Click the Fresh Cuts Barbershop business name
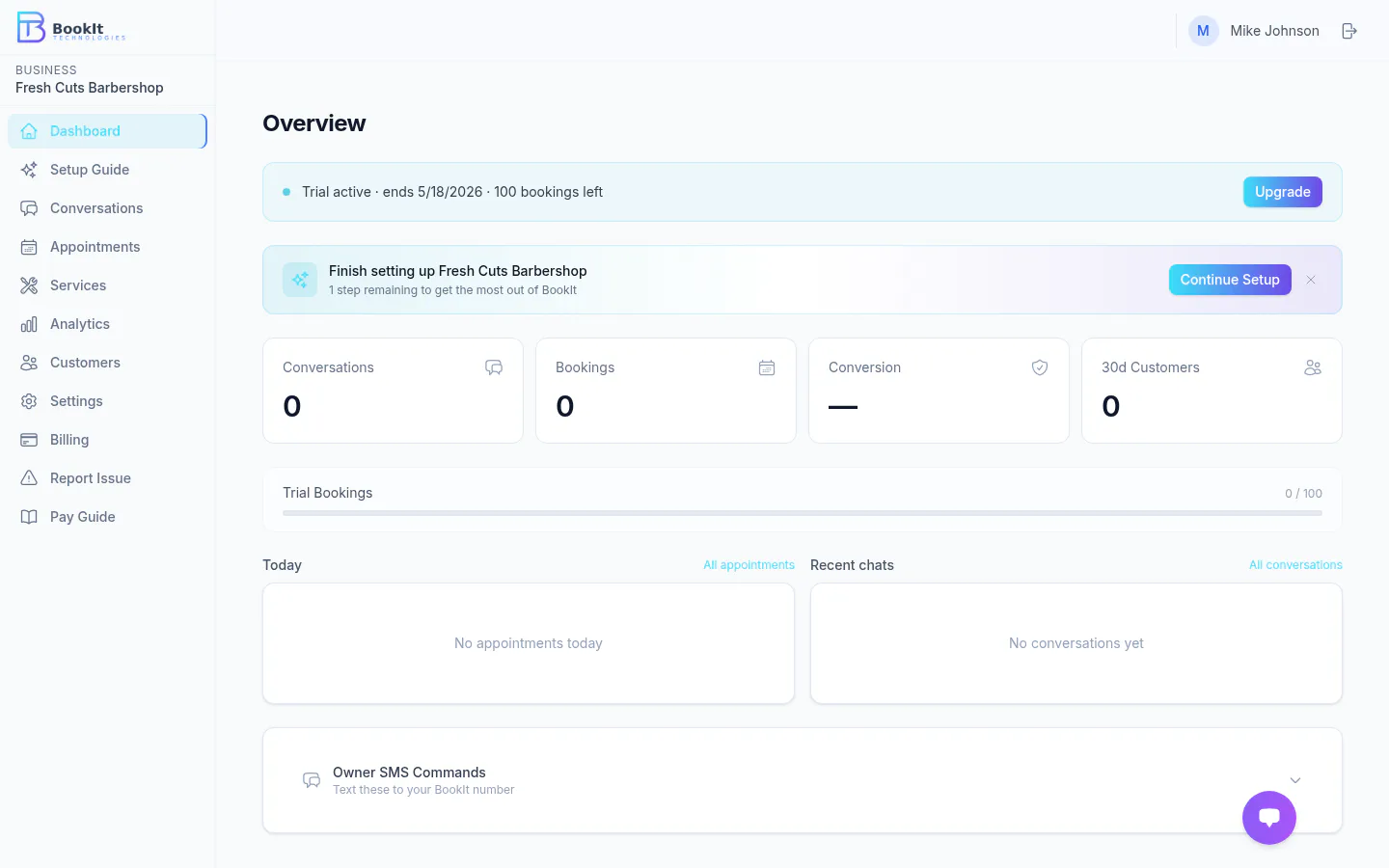The width and height of the screenshot is (1389, 868). [x=90, y=88]
